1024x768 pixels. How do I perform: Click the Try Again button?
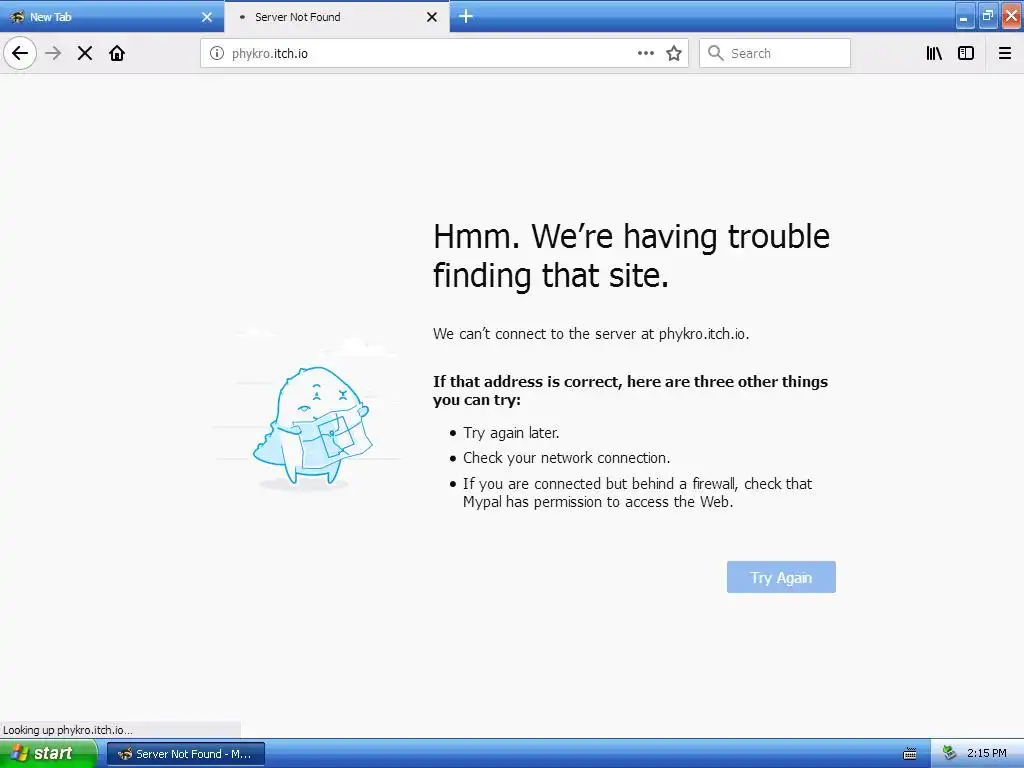(781, 577)
